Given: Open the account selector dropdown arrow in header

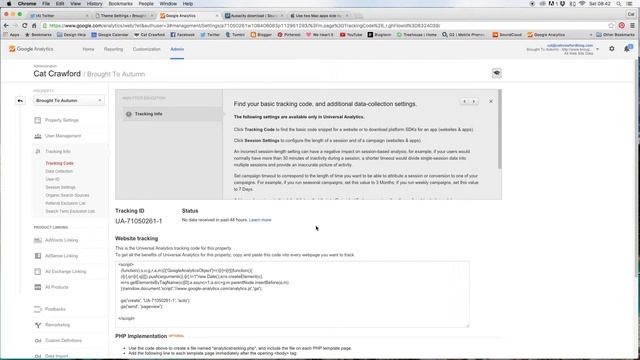Looking at the screenshot, I should (598, 49).
